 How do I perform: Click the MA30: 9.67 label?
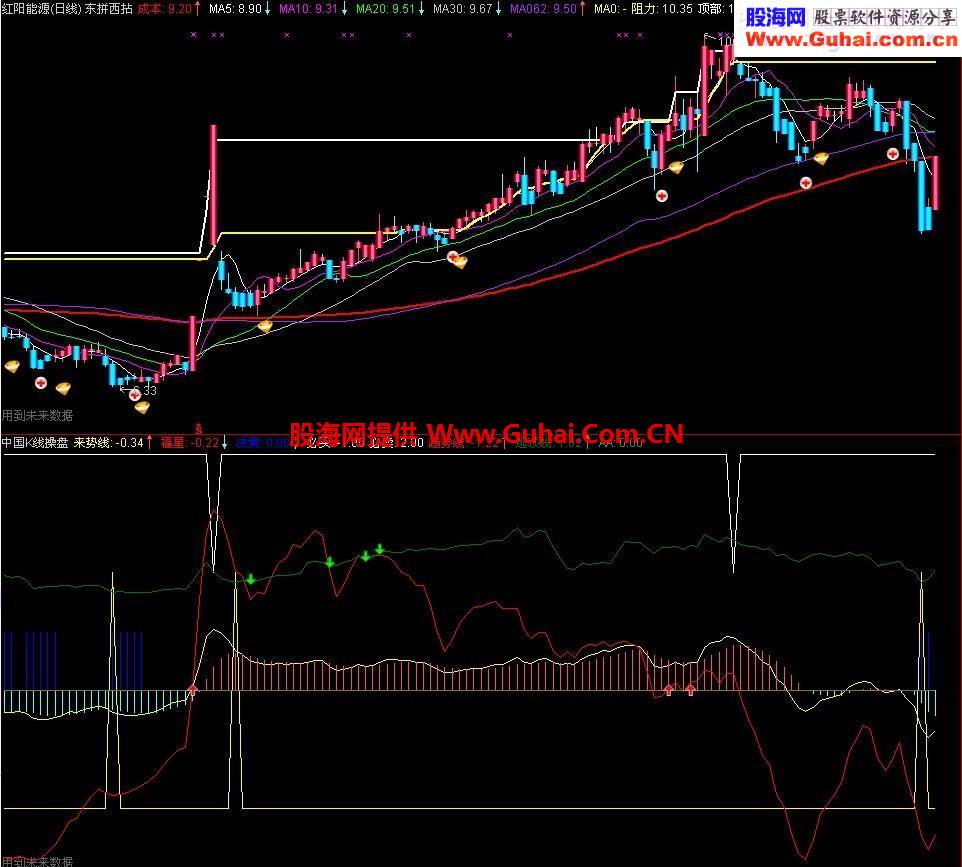click(x=462, y=9)
